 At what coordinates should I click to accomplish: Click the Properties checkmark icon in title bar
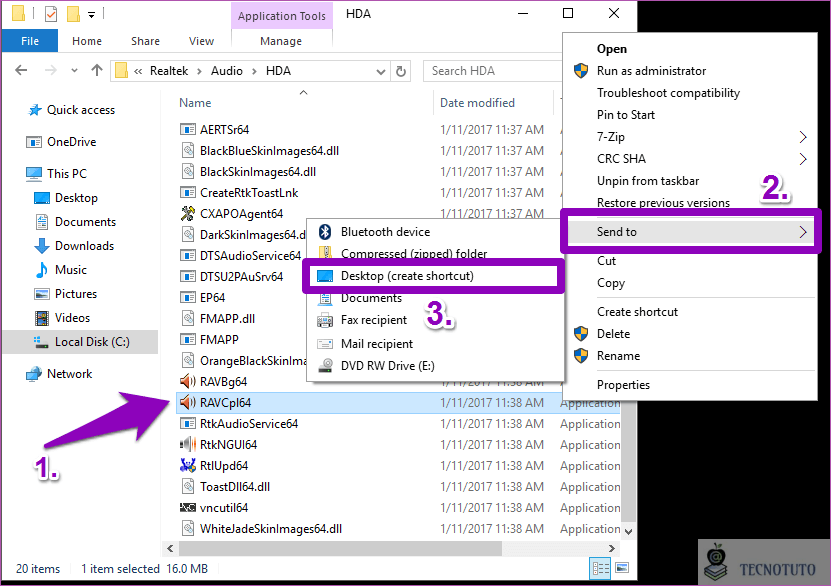coord(51,14)
